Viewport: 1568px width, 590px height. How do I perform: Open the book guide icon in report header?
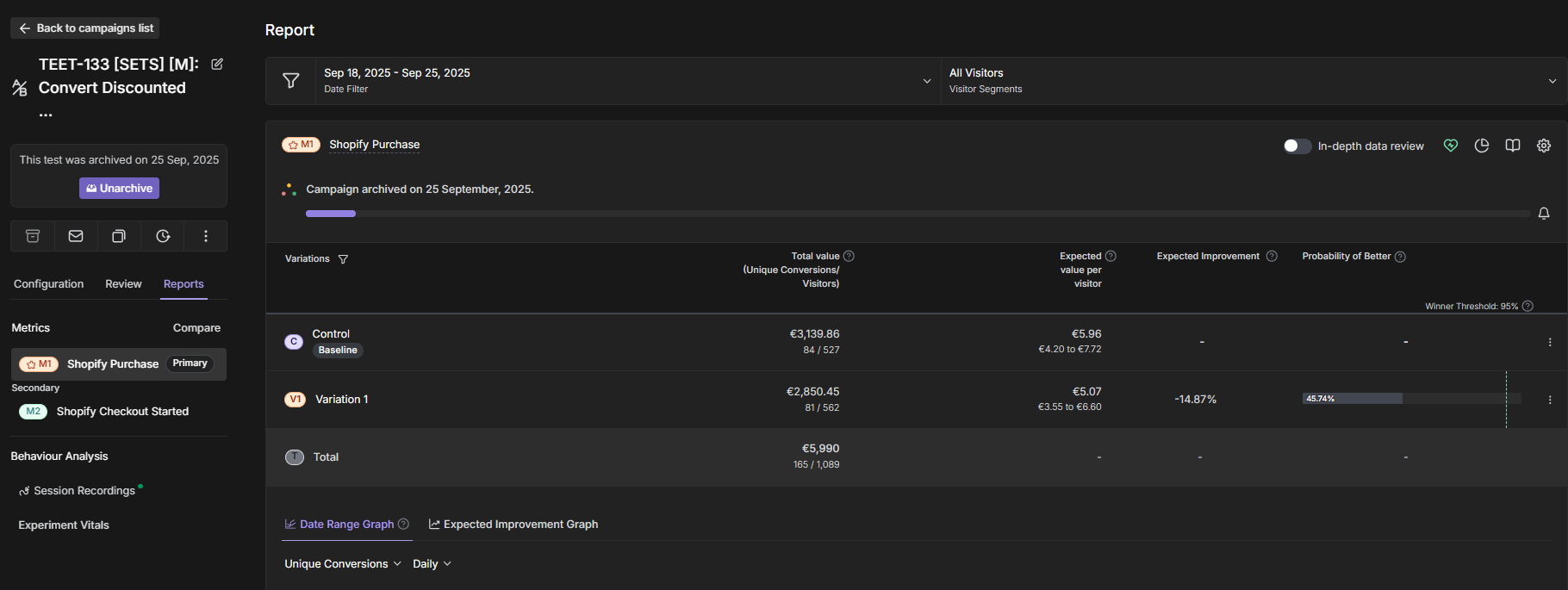point(1513,146)
